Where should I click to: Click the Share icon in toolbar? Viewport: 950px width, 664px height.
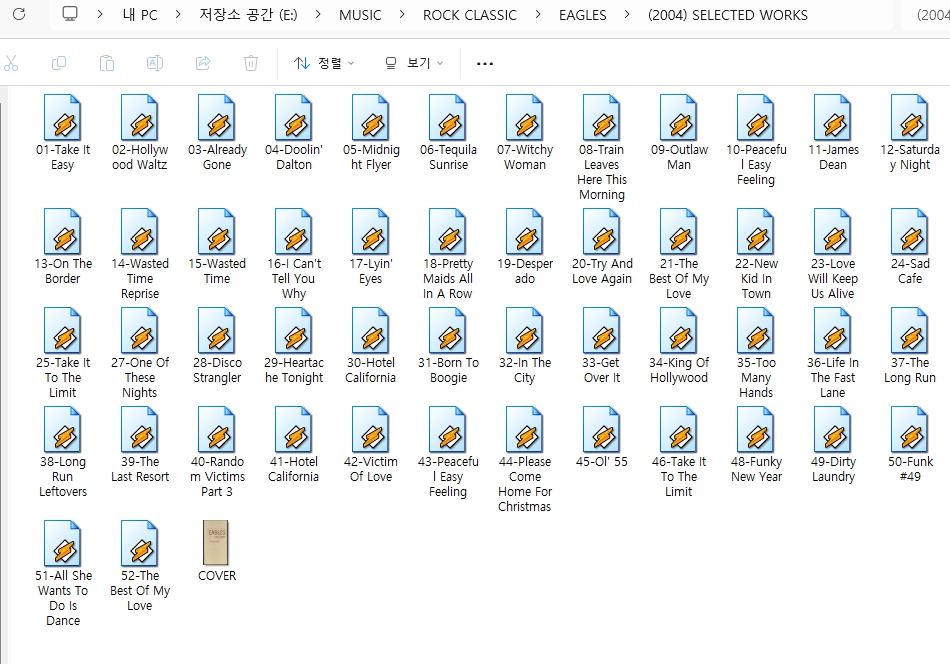203,63
